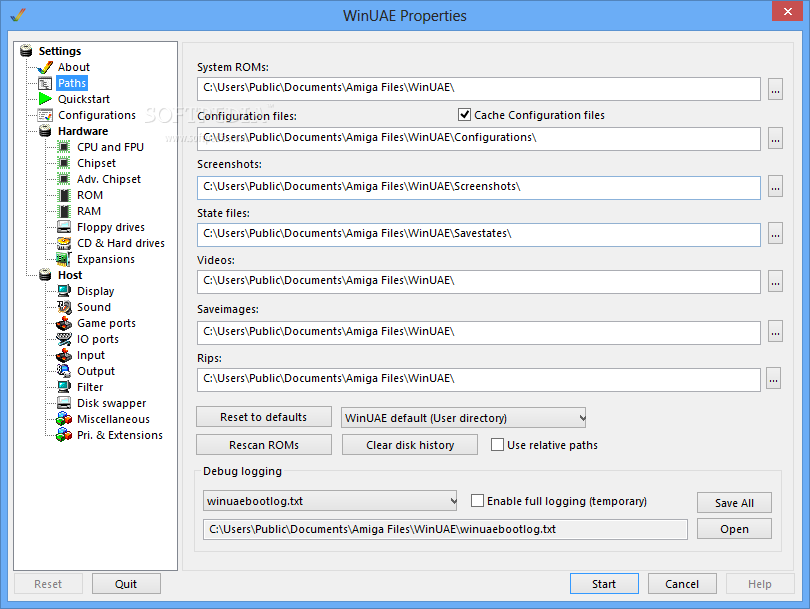Screen dimensions: 810x609
Task: Click the State files path field
Action: 478,235
